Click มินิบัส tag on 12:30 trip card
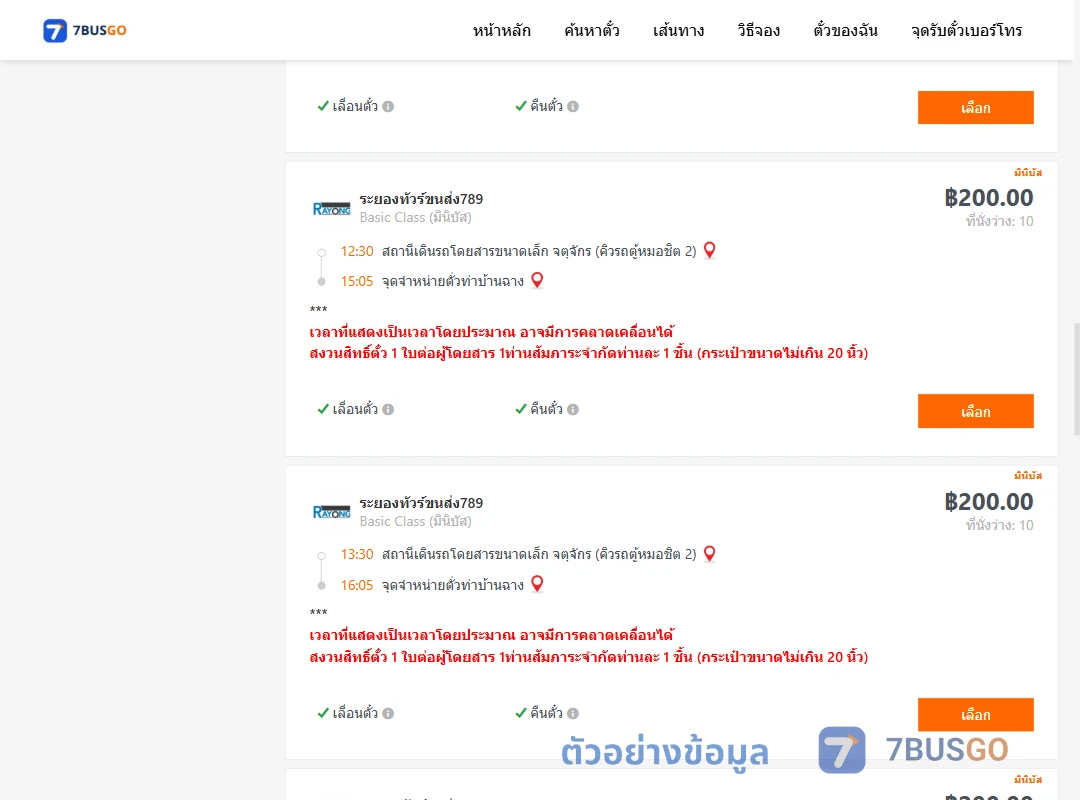 coord(1028,172)
